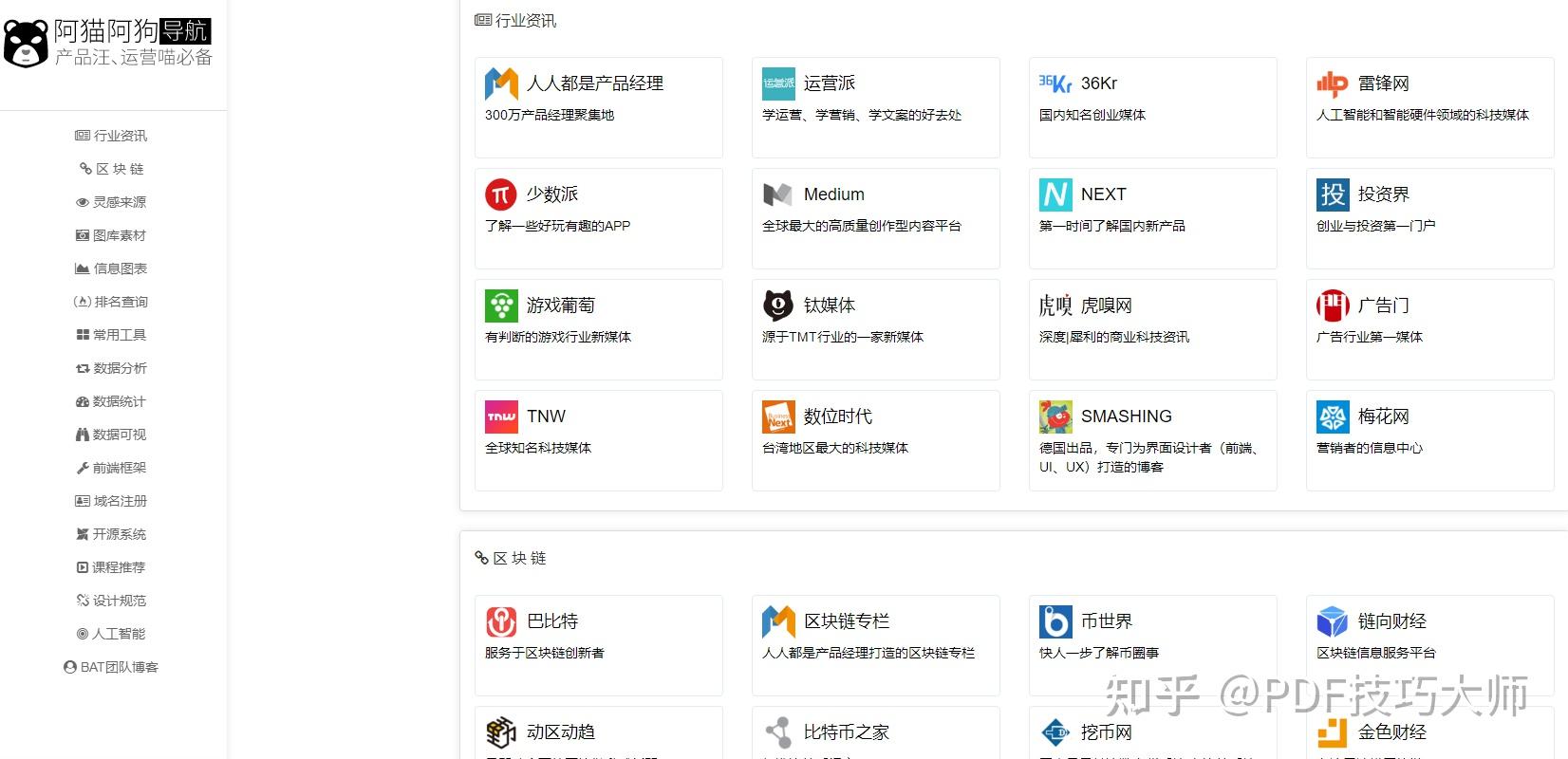Screen dimensions: 1568x759
Task: Click the 链向财经 cube icon
Action: coord(1333,621)
